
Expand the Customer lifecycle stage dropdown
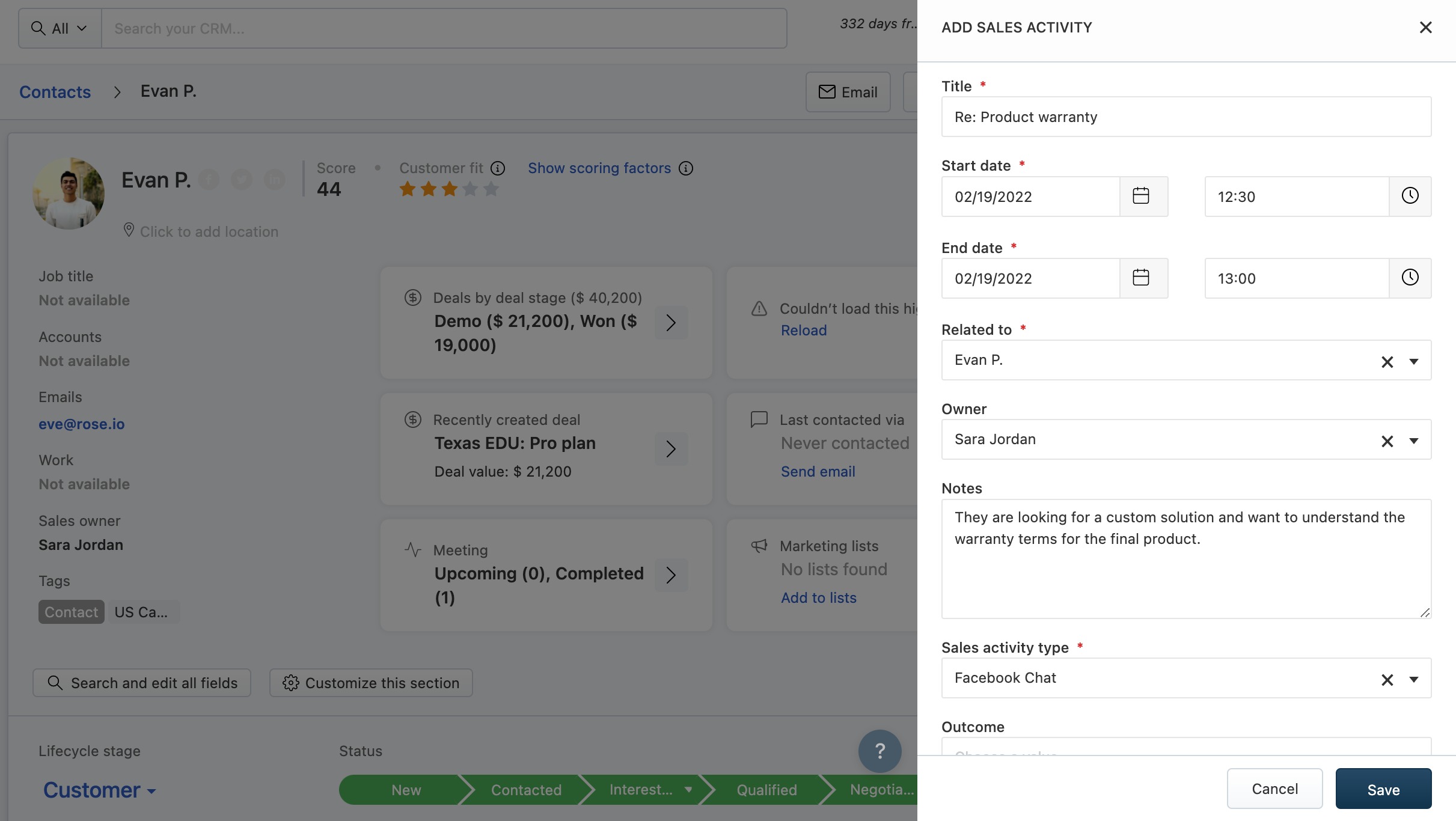100,790
